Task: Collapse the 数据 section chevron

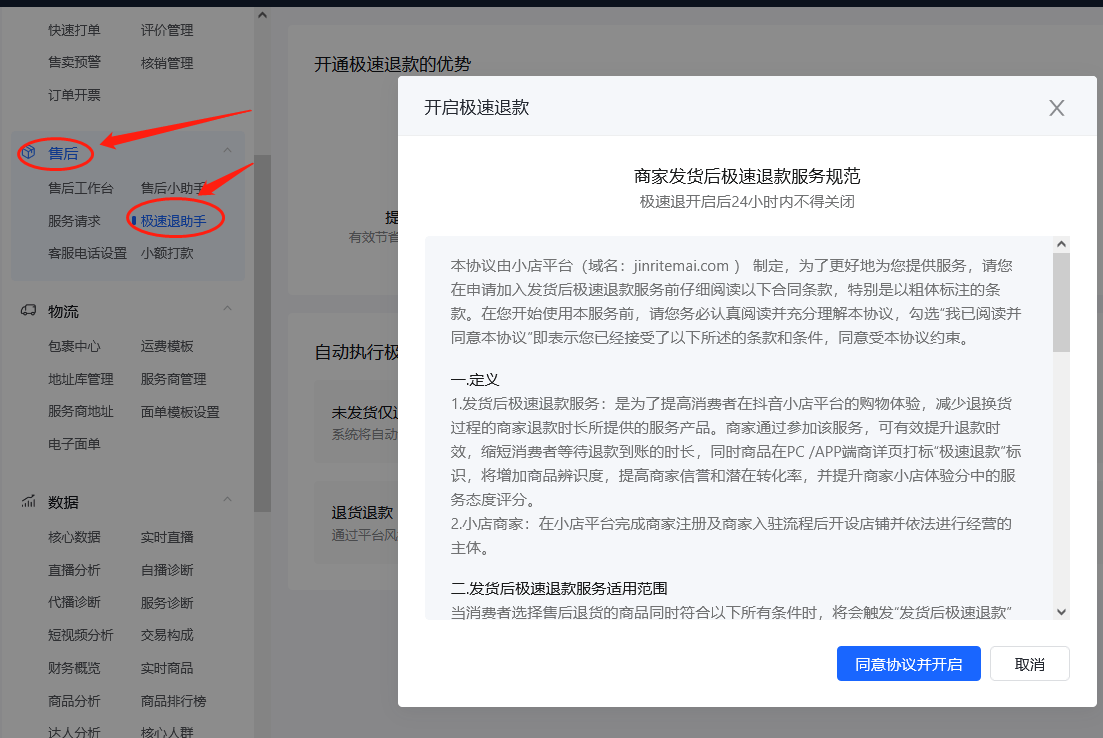Action: [x=227, y=499]
